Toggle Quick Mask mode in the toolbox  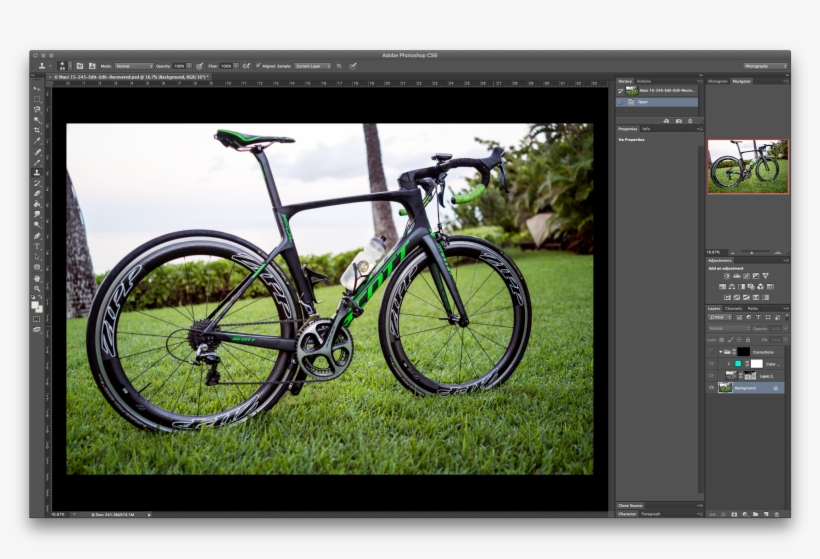(37, 319)
